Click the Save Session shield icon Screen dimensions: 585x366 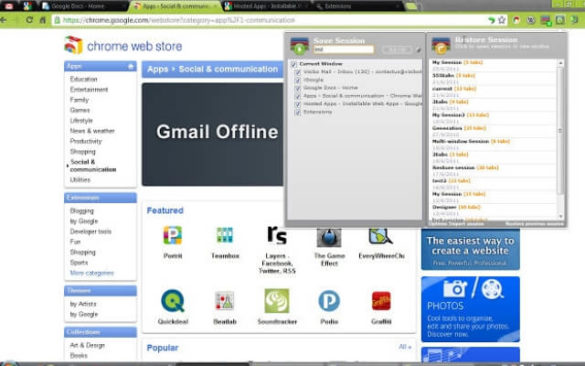[300, 46]
